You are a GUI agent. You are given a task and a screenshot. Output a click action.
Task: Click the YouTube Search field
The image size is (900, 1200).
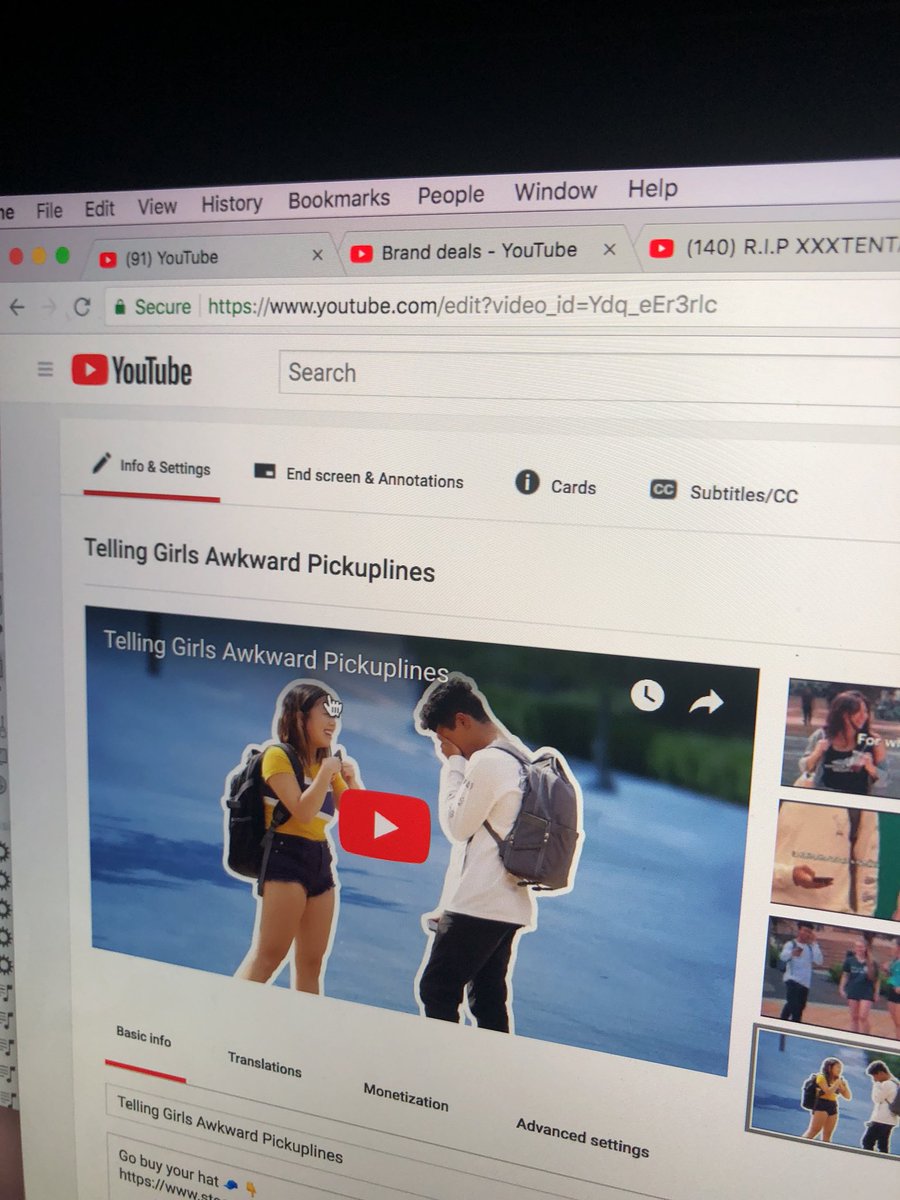click(x=589, y=377)
